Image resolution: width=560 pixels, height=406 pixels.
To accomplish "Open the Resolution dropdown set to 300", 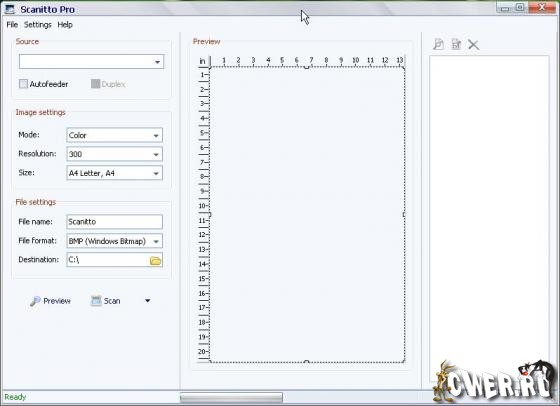I will [114, 154].
